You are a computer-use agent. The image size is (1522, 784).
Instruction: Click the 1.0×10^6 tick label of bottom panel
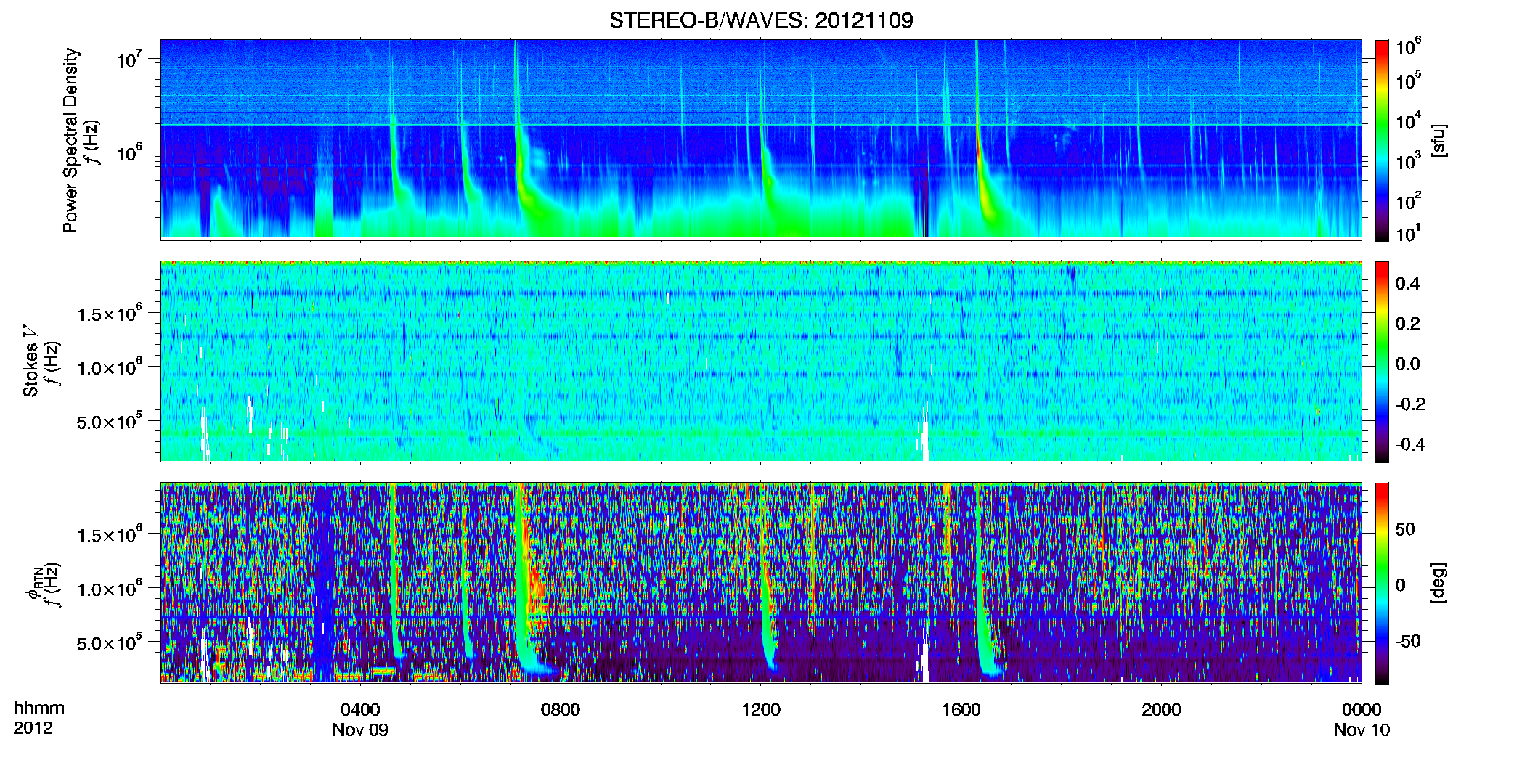tap(110, 589)
